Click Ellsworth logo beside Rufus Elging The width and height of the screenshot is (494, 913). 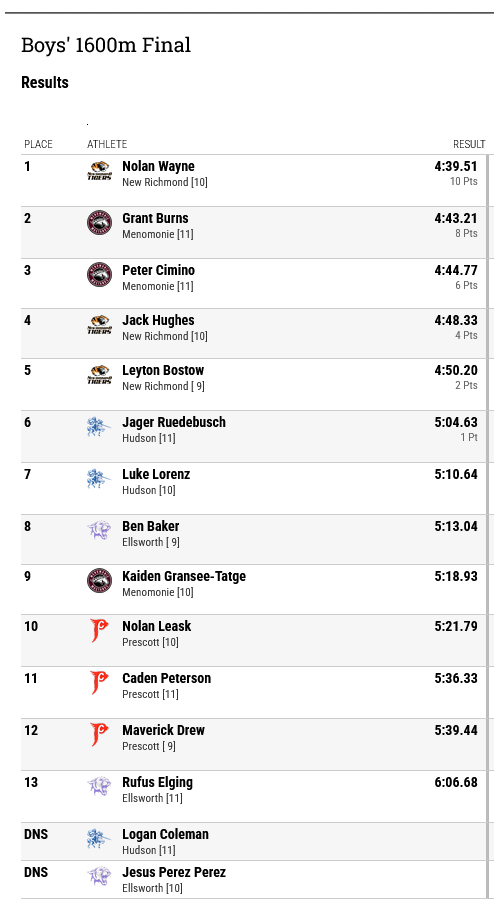pos(99,787)
